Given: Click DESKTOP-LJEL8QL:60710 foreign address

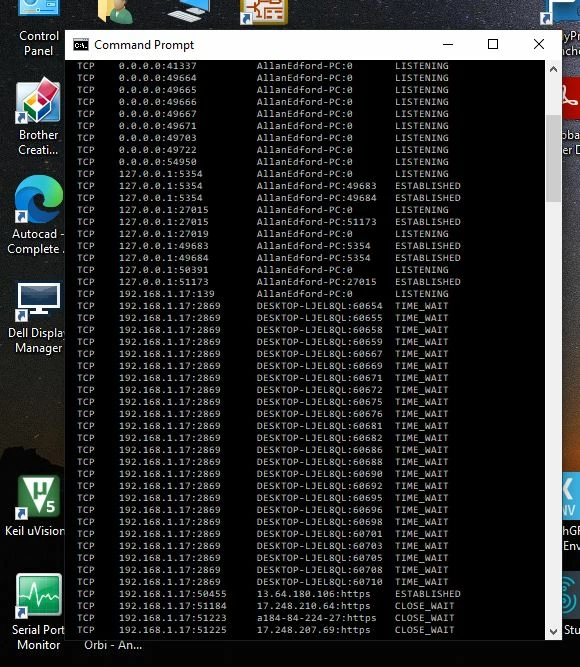Looking at the screenshot, I should 319,582.
